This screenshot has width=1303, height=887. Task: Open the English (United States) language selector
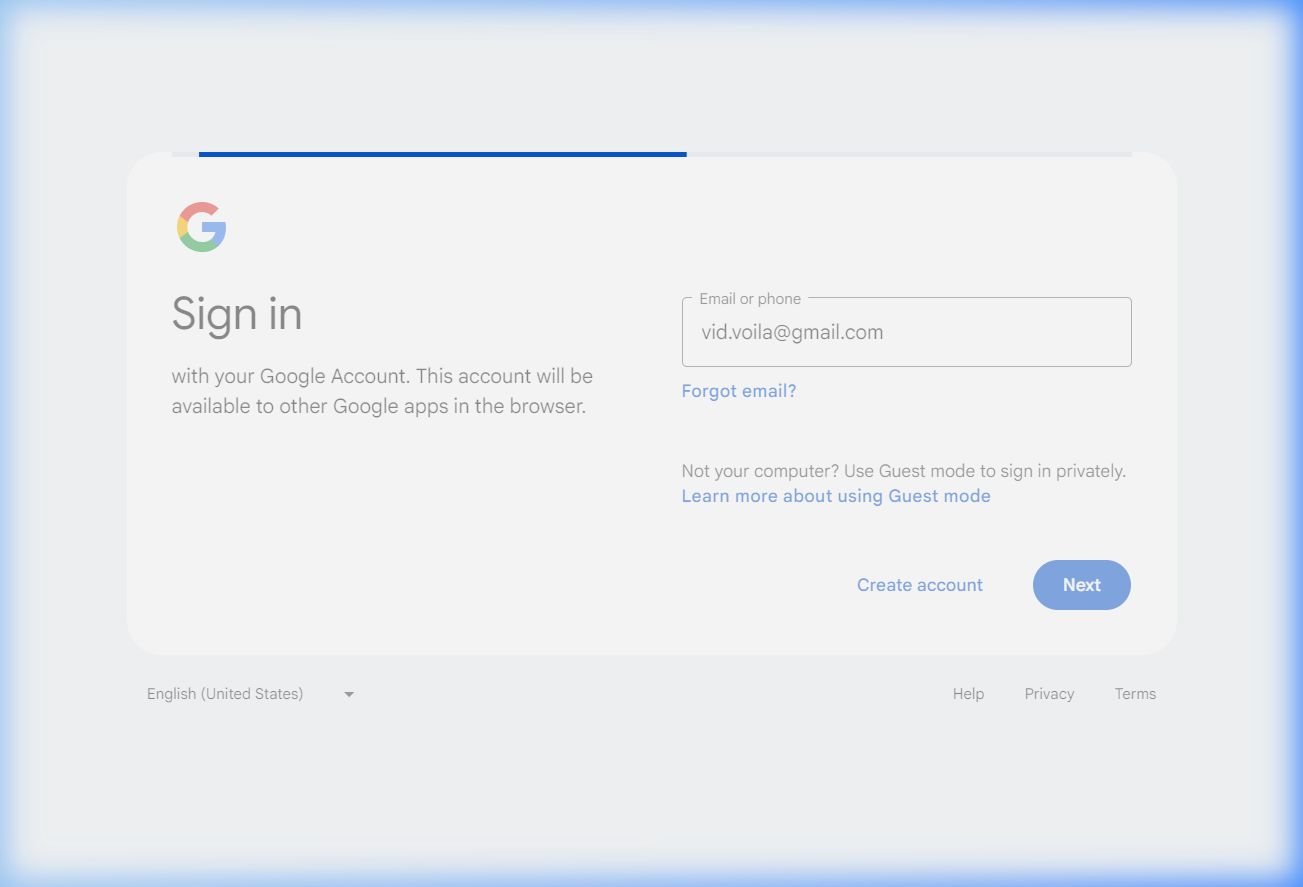click(x=226, y=694)
